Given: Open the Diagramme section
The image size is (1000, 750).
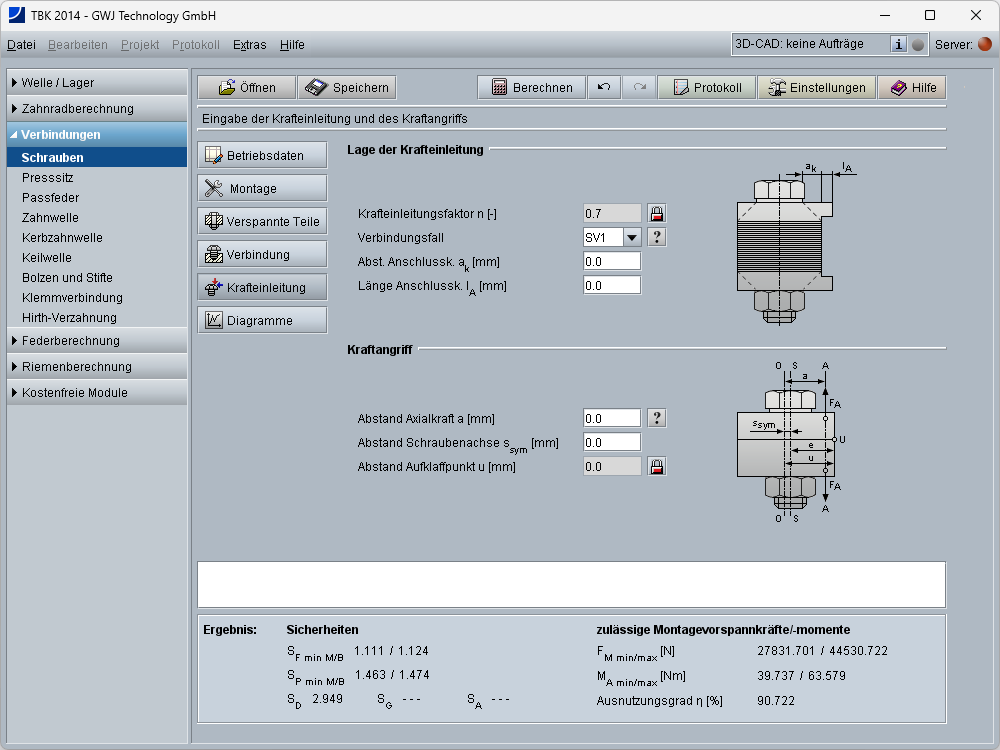Looking at the screenshot, I should coord(262,320).
